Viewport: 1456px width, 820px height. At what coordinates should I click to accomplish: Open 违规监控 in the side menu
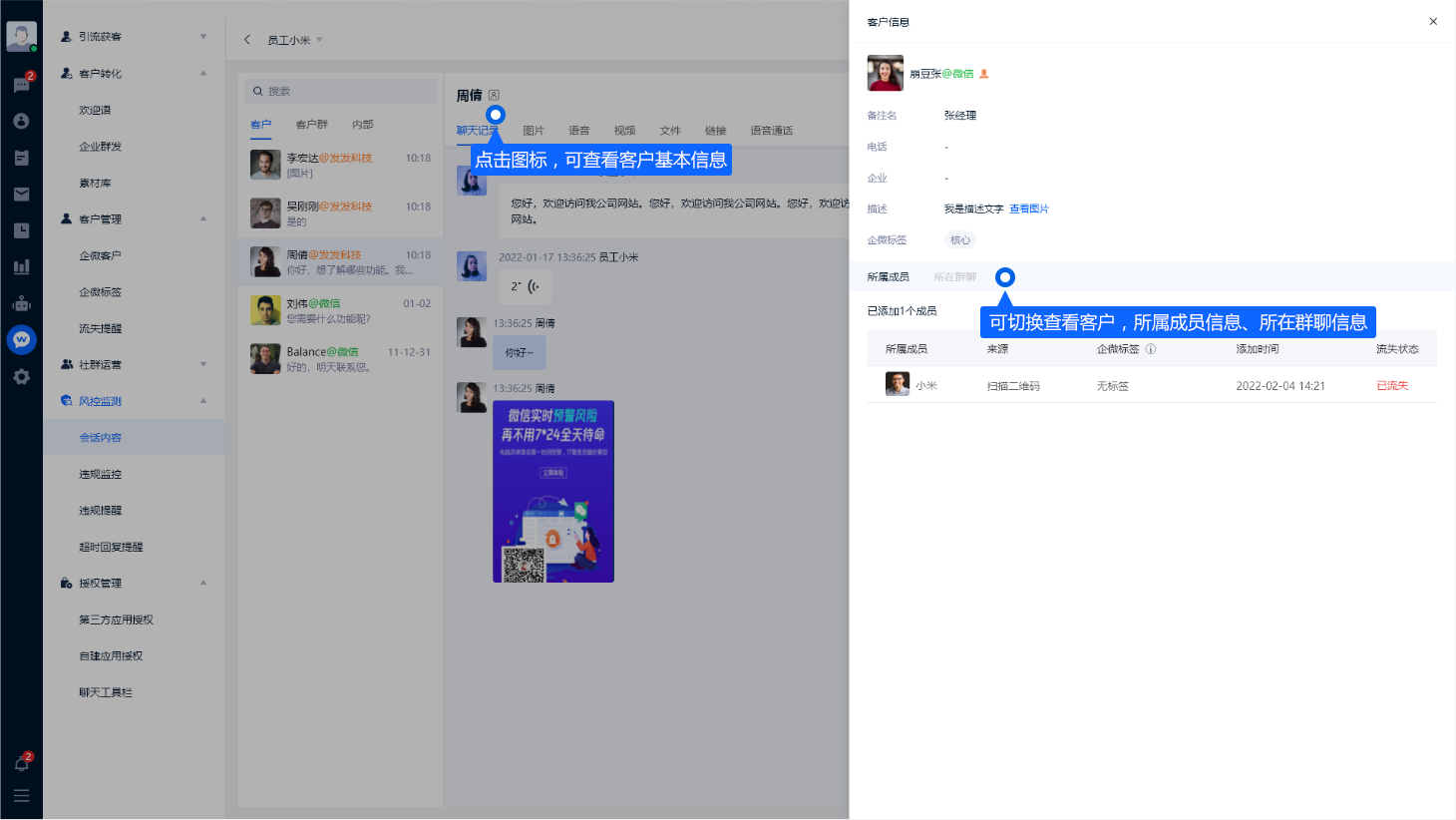101,475
